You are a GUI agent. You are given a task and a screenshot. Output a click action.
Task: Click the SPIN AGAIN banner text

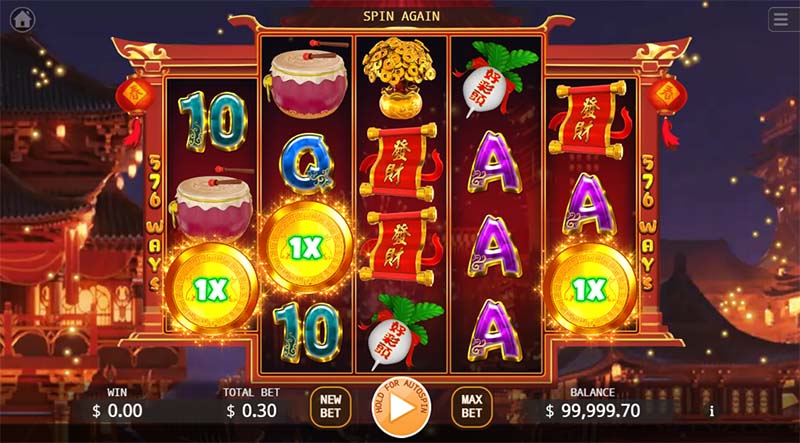(401, 16)
